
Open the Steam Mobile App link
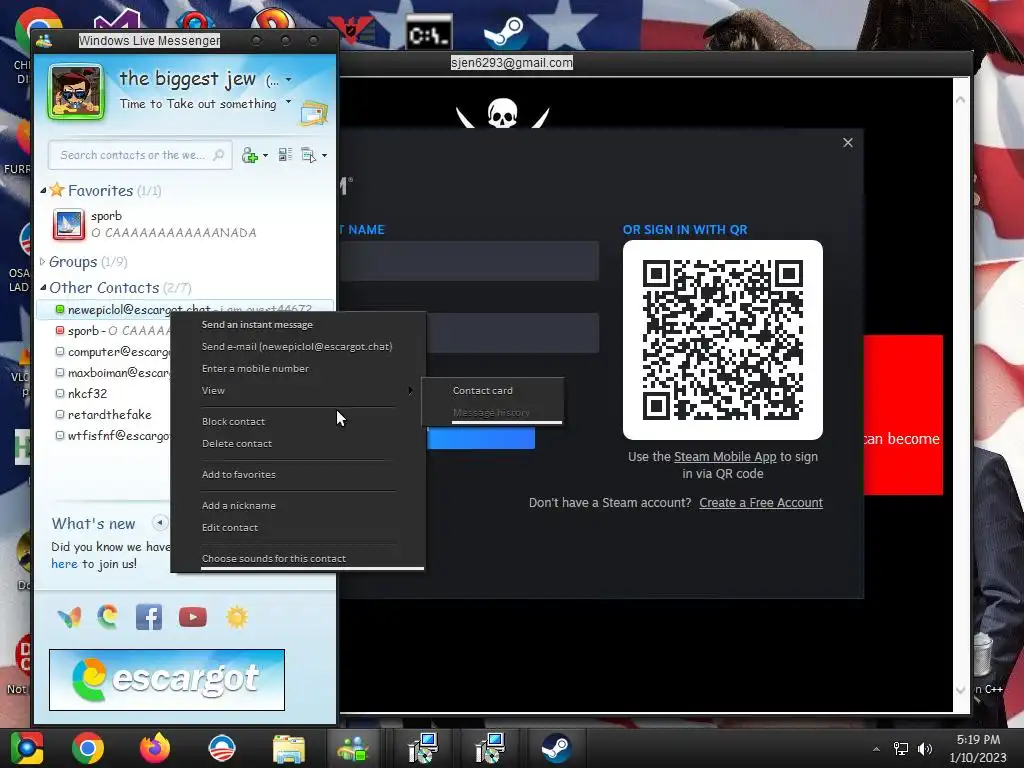click(x=725, y=456)
